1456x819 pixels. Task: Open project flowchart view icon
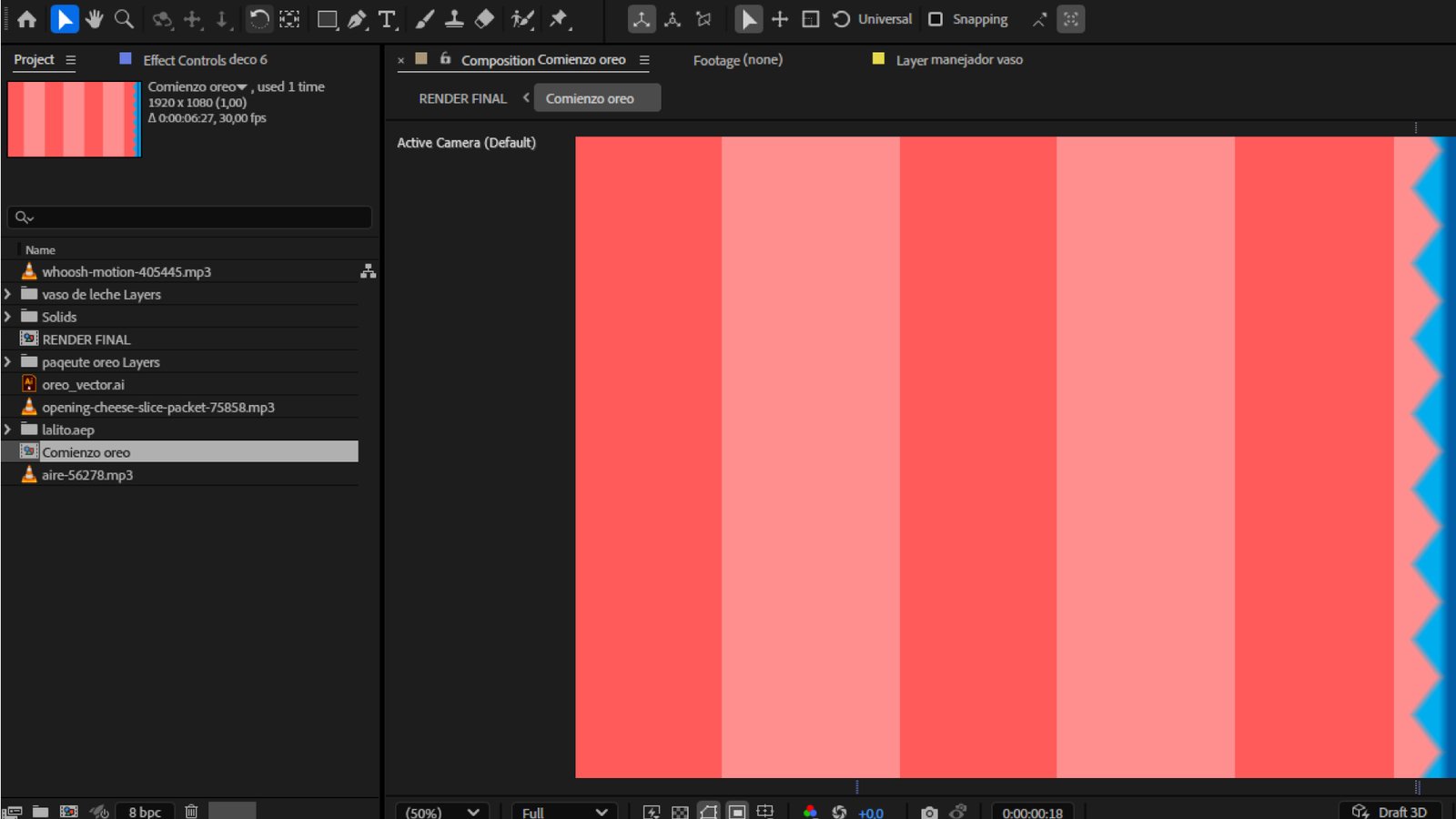[368, 271]
